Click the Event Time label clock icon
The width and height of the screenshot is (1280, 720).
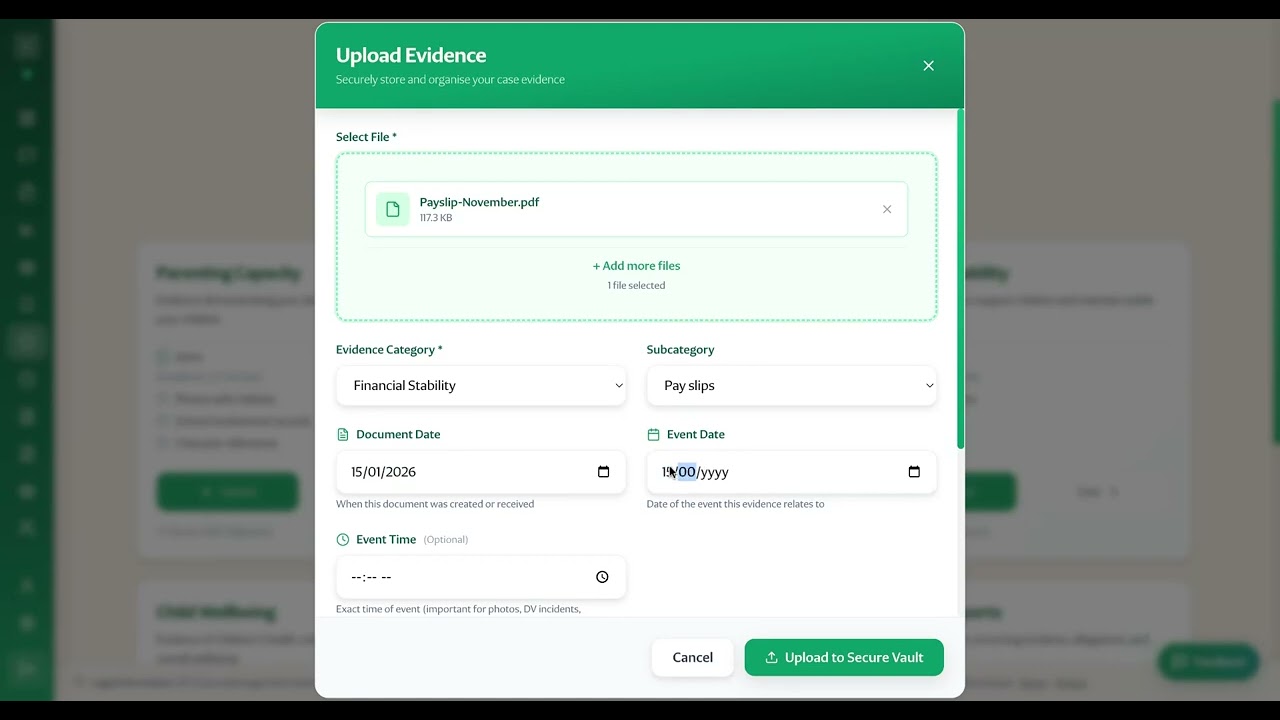click(343, 540)
